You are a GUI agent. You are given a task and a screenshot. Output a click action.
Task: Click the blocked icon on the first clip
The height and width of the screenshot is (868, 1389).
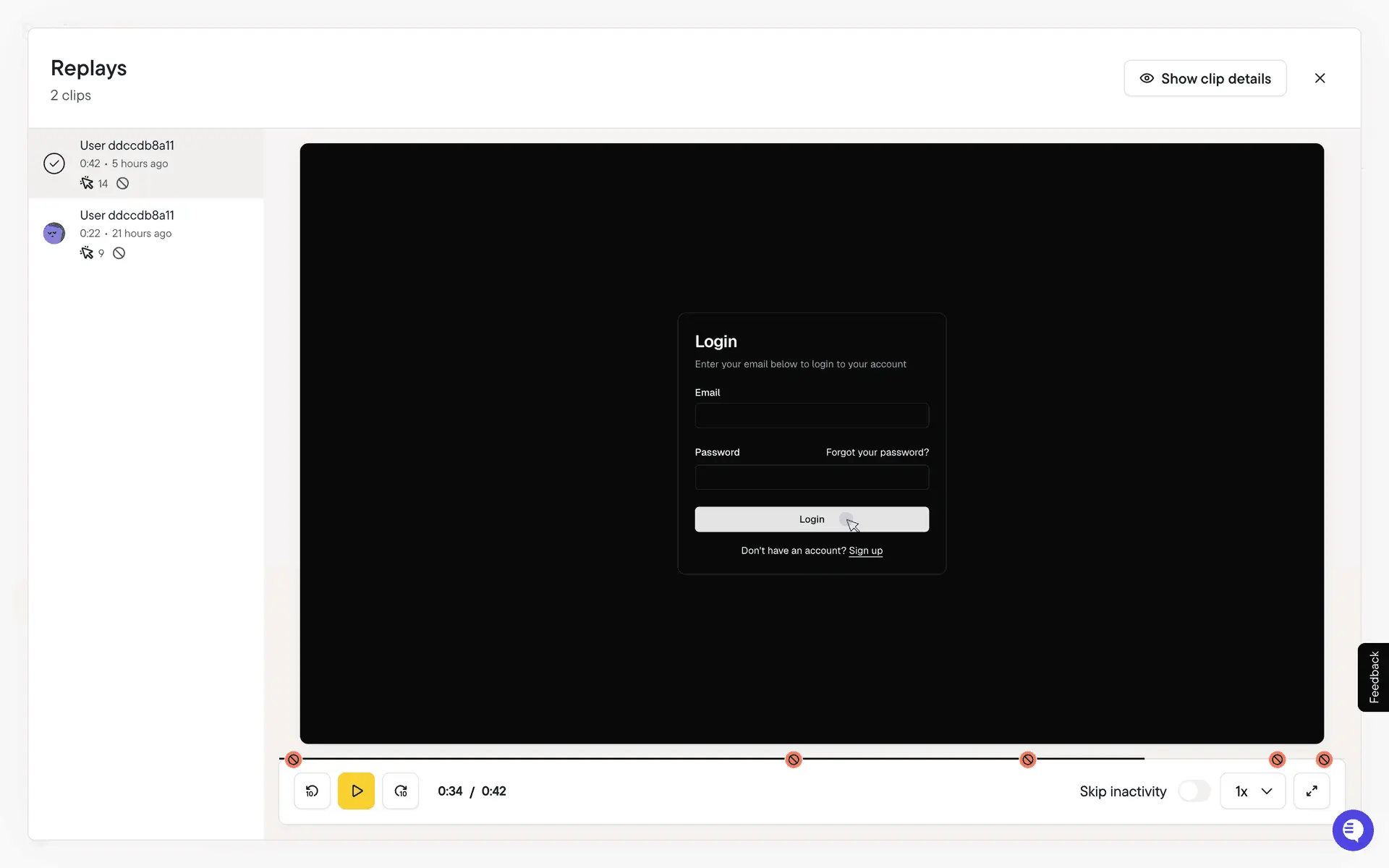(123, 184)
